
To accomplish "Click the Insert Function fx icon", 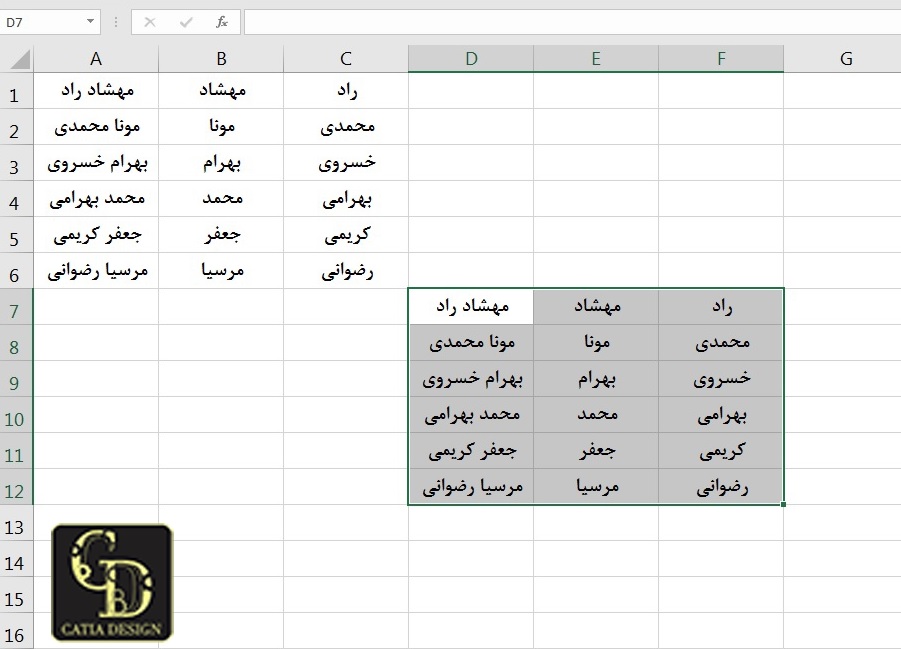I will click(x=222, y=22).
